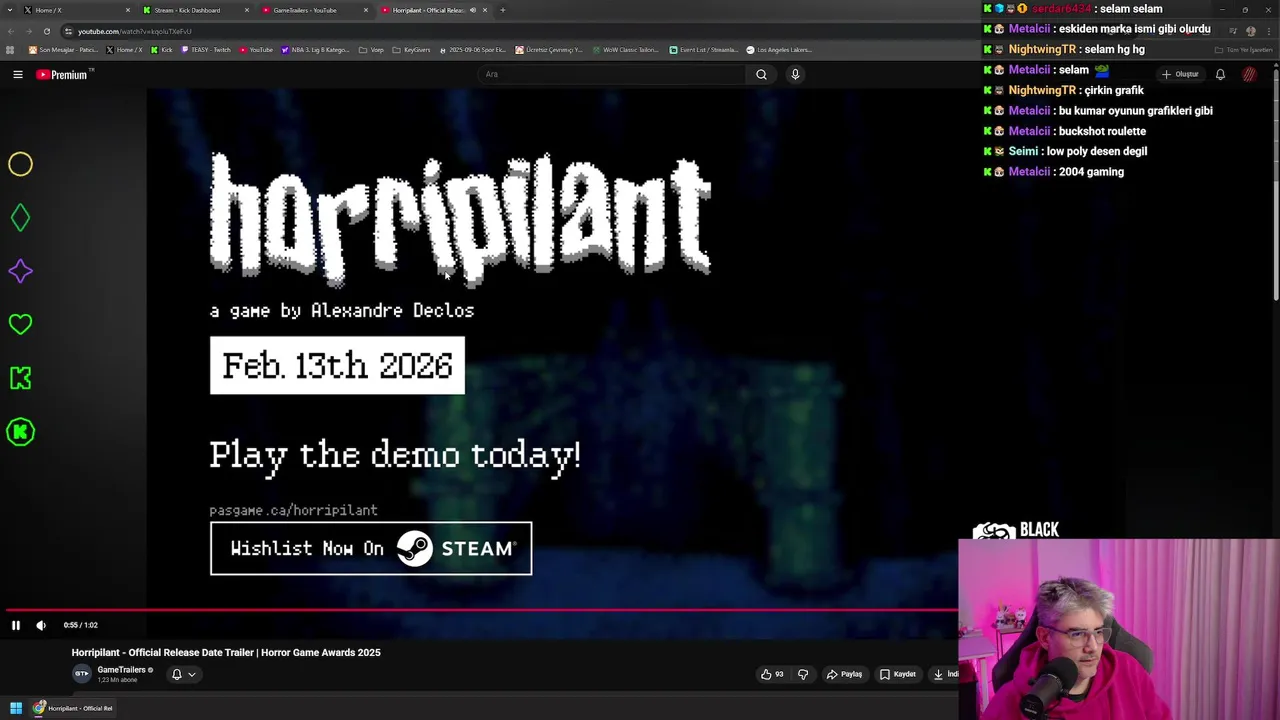The height and width of the screenshot is (720, 1280).
Task: Open the YouTube hamburger guide menu
Action: tap(18, 74)
